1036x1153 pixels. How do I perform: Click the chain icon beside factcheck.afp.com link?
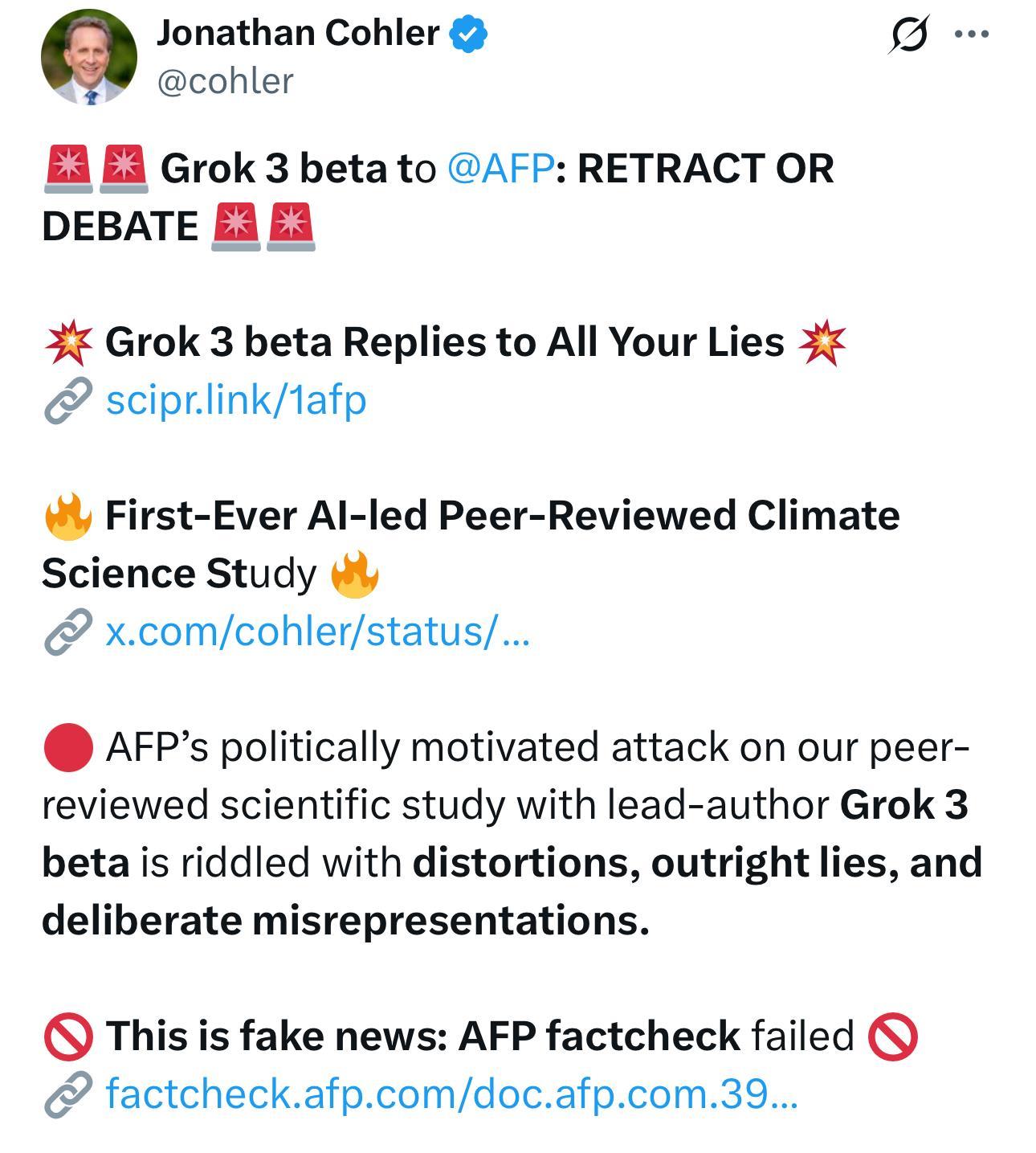(67, 1094)
